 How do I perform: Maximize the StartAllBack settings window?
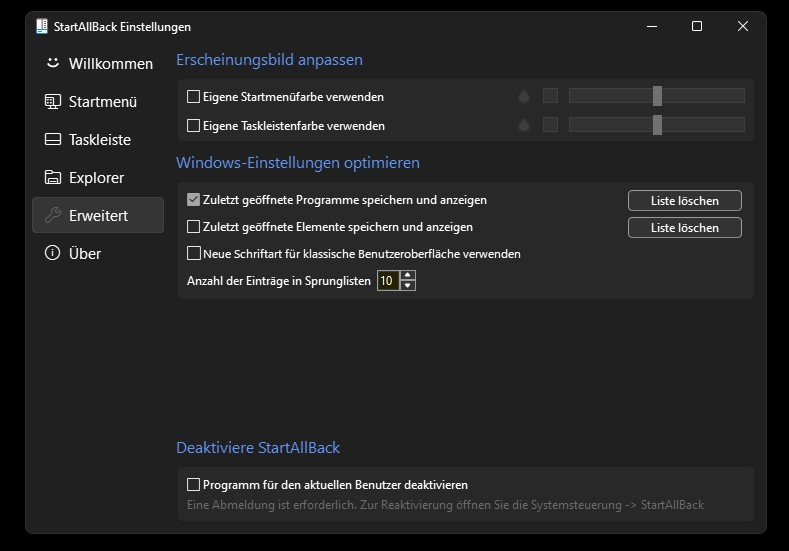tap(697, 26)
